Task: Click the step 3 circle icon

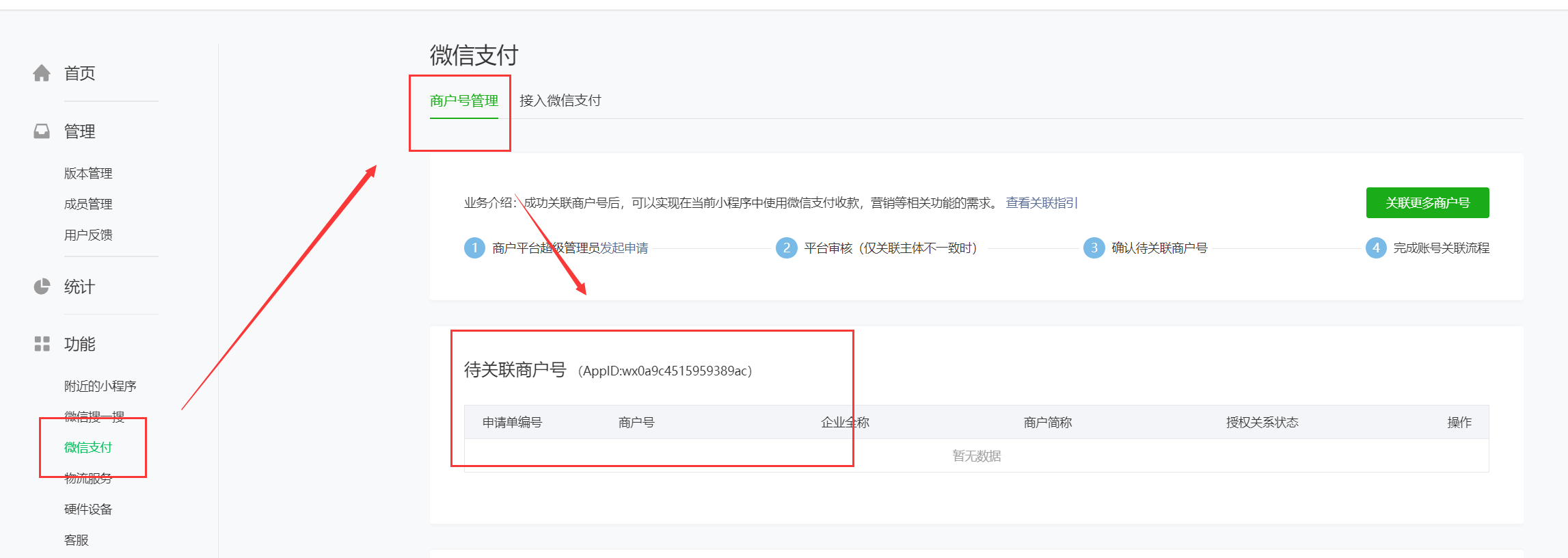Action: [x=1094, y=248]
